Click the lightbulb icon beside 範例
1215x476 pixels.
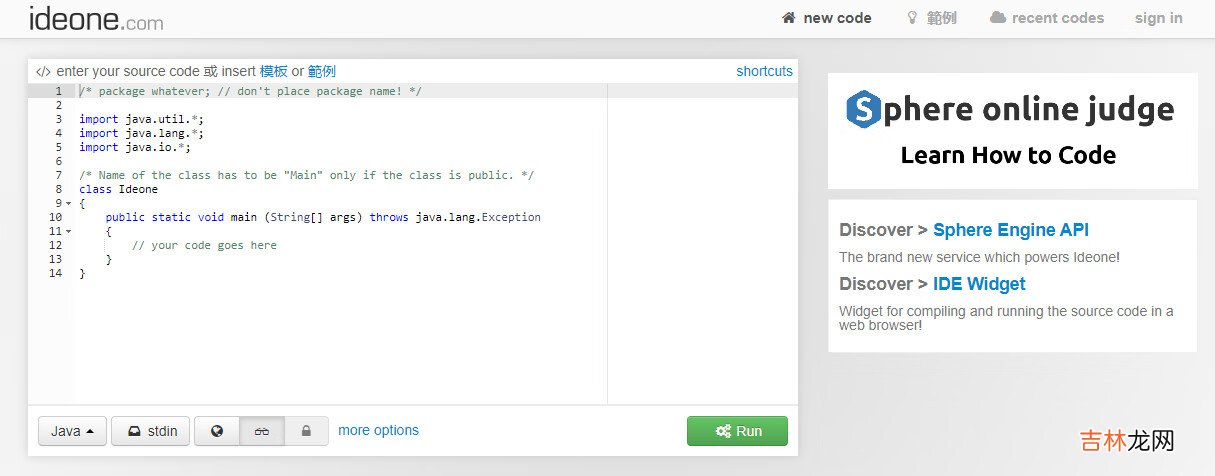pos(912,18)
